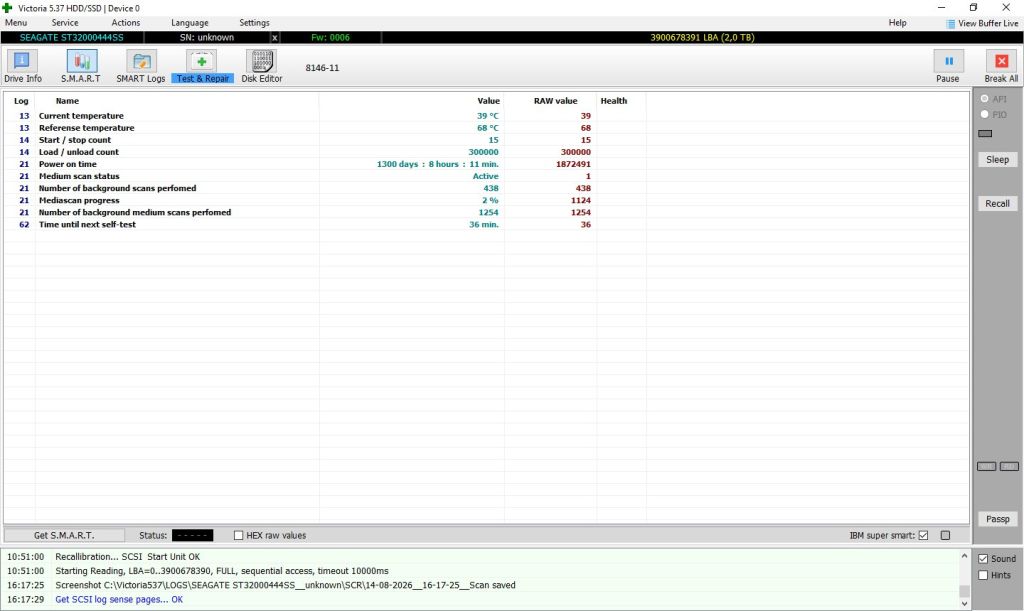Click the Get S.M.A.R.T. button
This screenshot has width=1024, height=611.
click(x=64, y=535)
